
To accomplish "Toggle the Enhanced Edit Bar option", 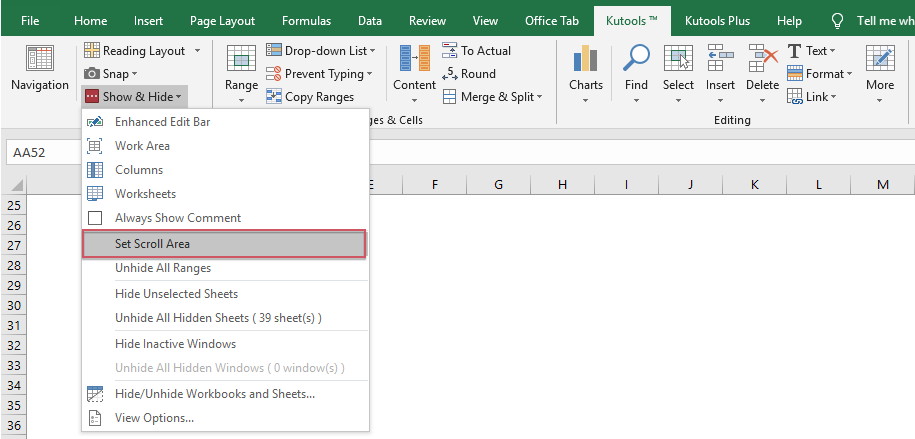I will coord(162,122).
